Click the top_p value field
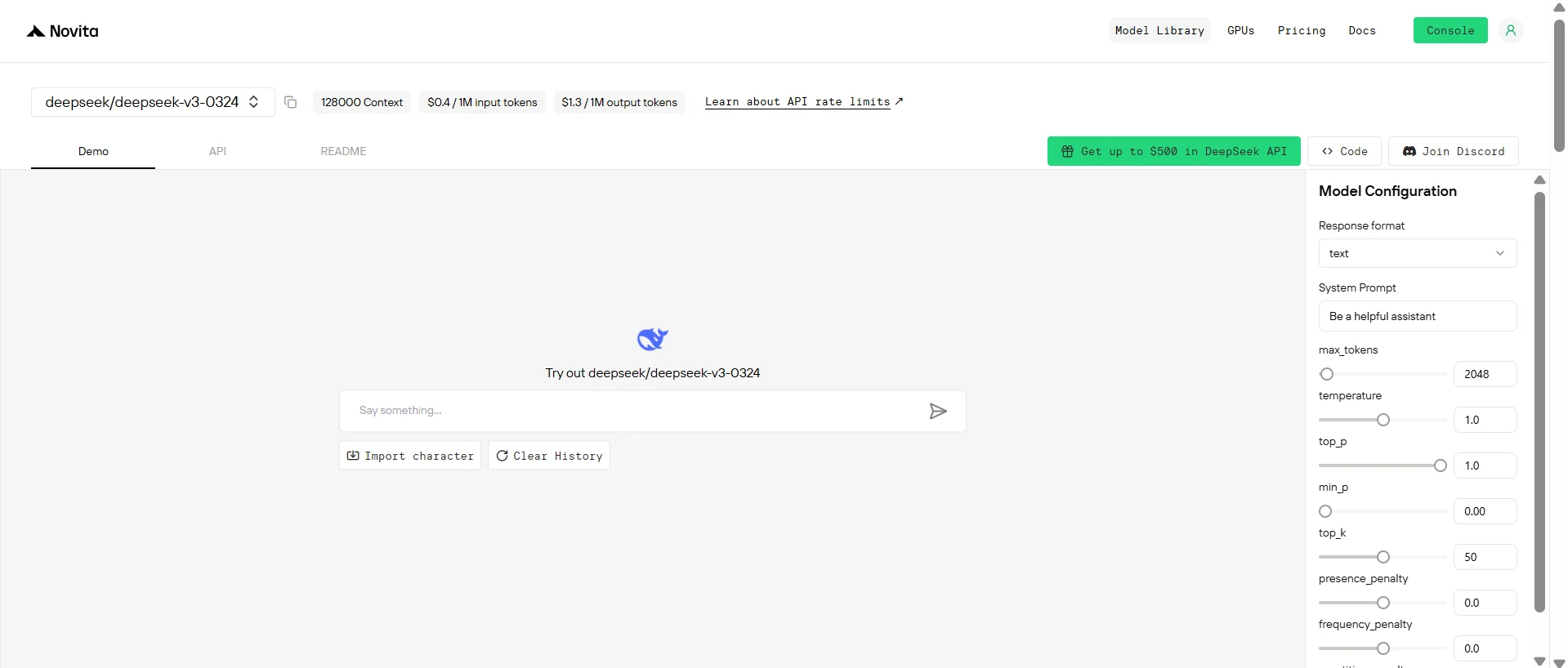Screen dimensions: 1568x668 coord(1485,465)
